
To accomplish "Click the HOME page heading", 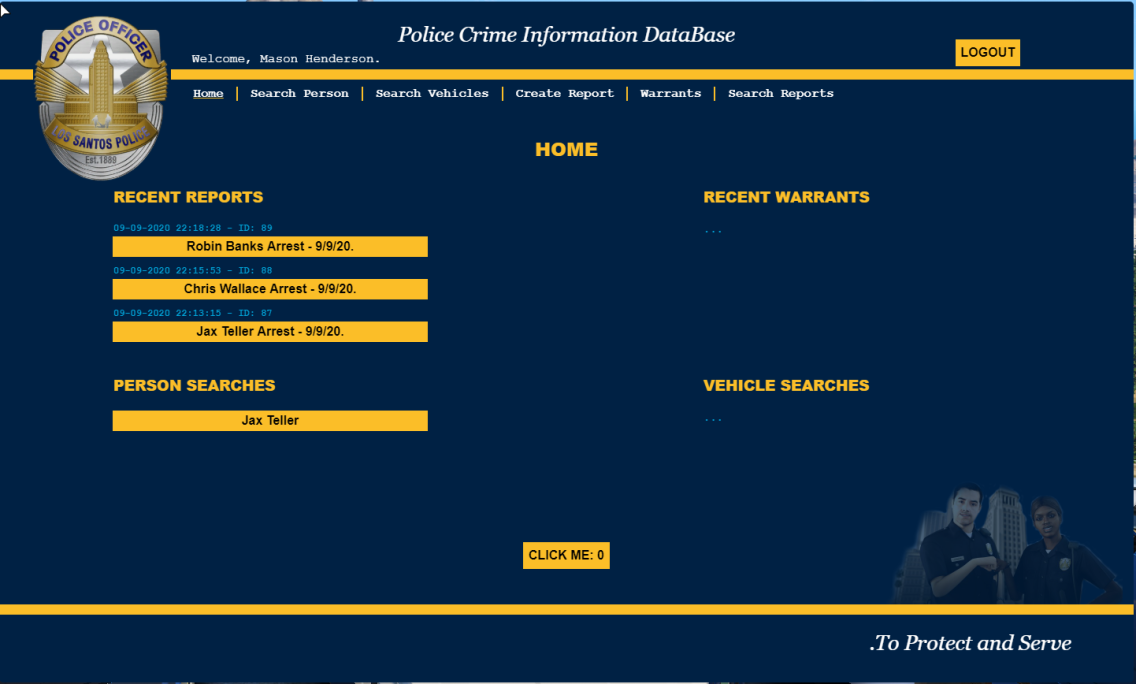I will pos(567,149).
